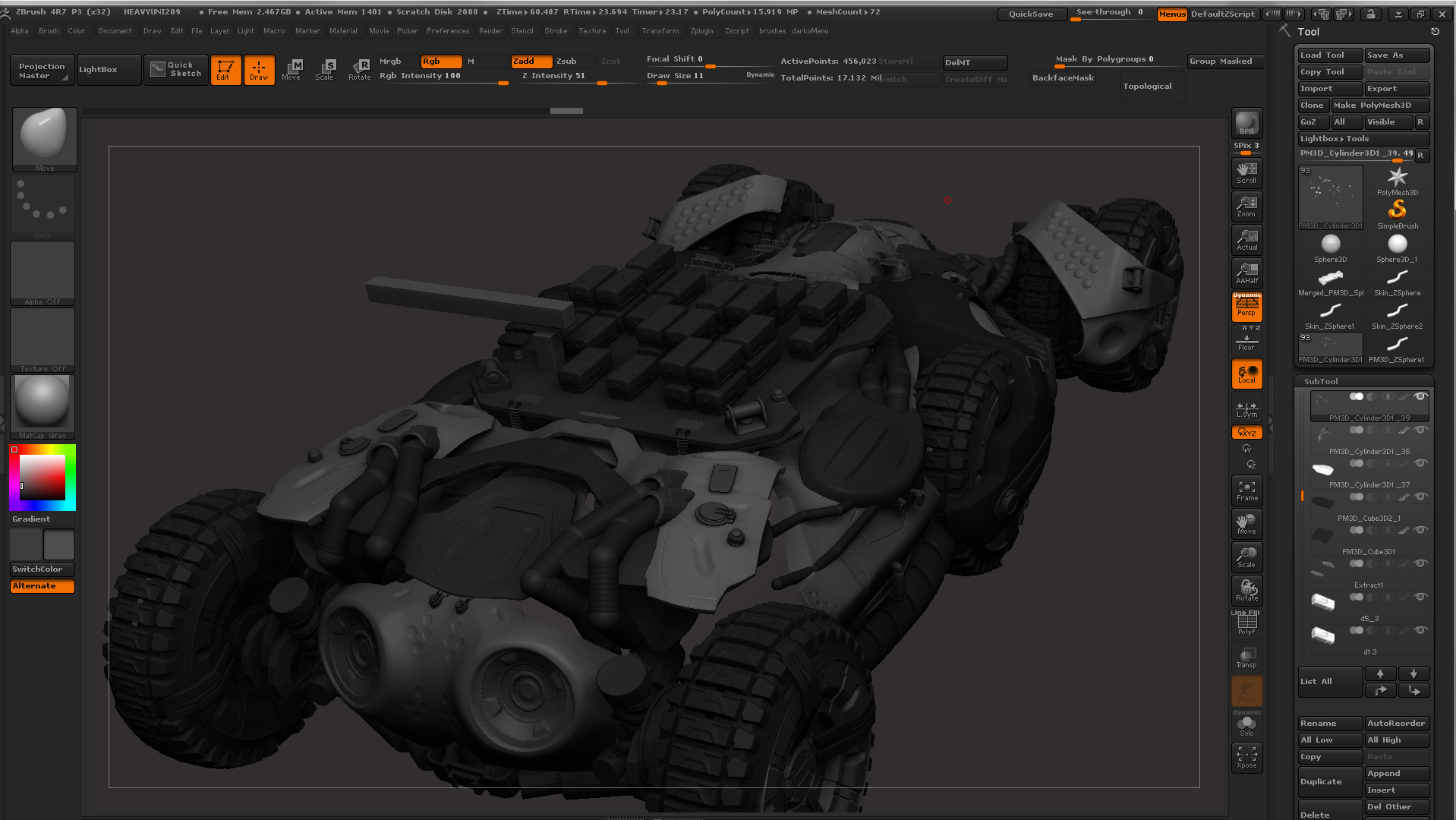Toggle the Floor grid
Image resolution: width=1456 pixels, height=820 pixels.
click(1246, 342)
